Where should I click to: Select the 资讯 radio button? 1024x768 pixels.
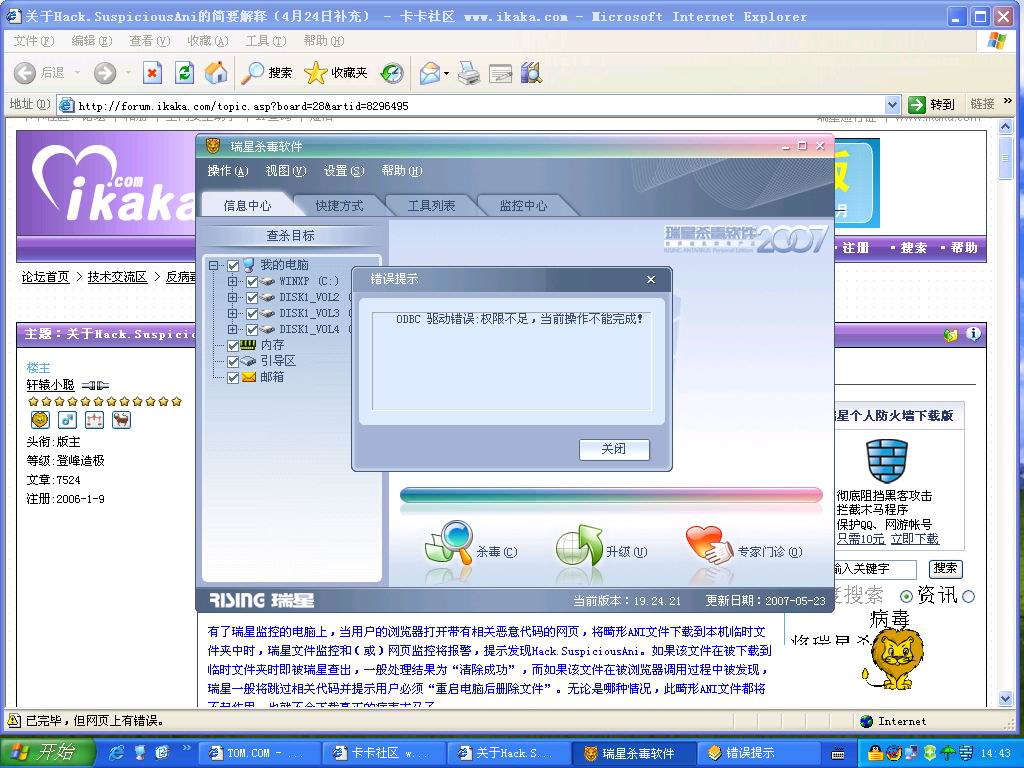coord(906,596)
